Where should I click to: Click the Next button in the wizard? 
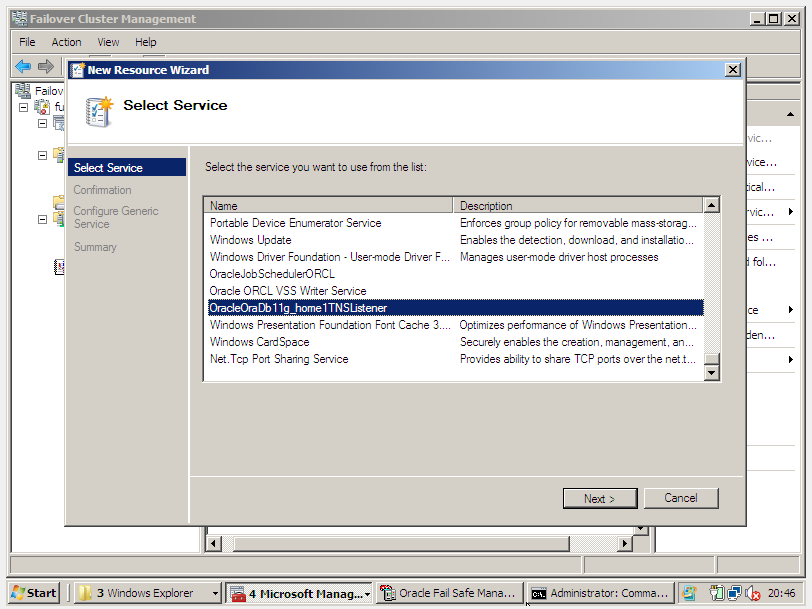point(600,498)
